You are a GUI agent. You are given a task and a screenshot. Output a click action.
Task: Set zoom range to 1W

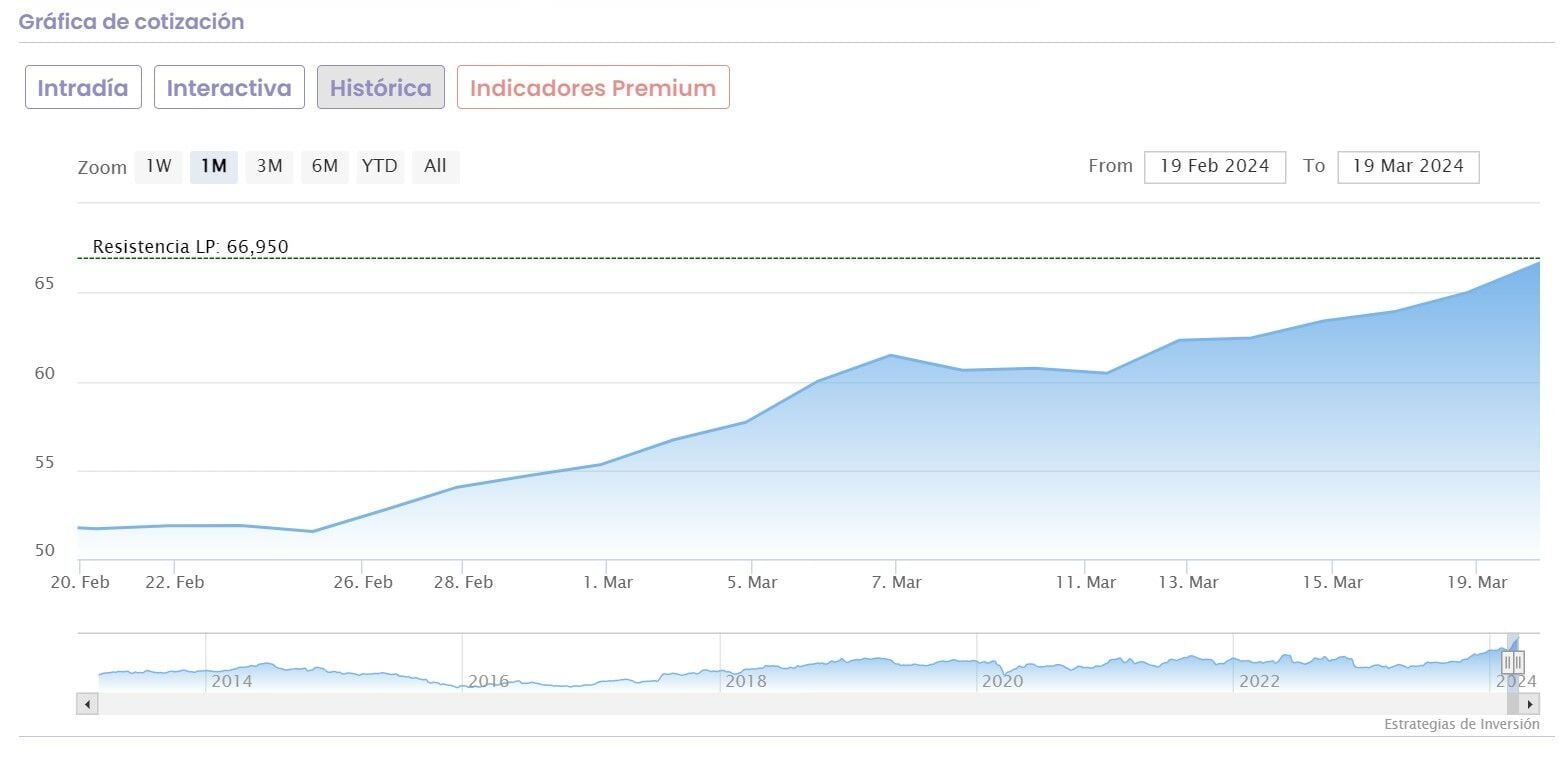(159, 166)
